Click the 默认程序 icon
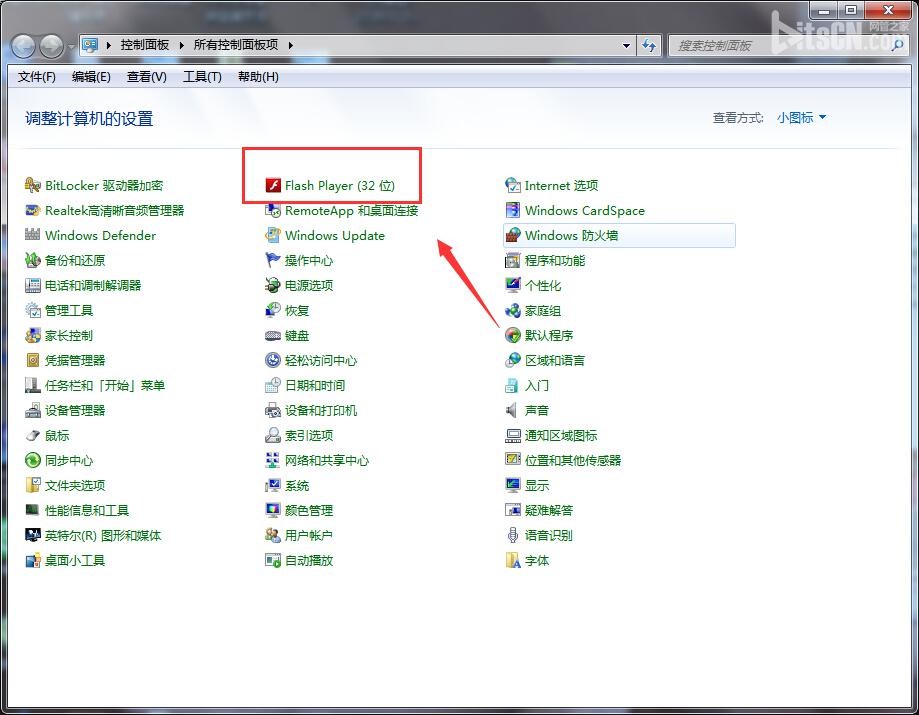 pos(513,335)
